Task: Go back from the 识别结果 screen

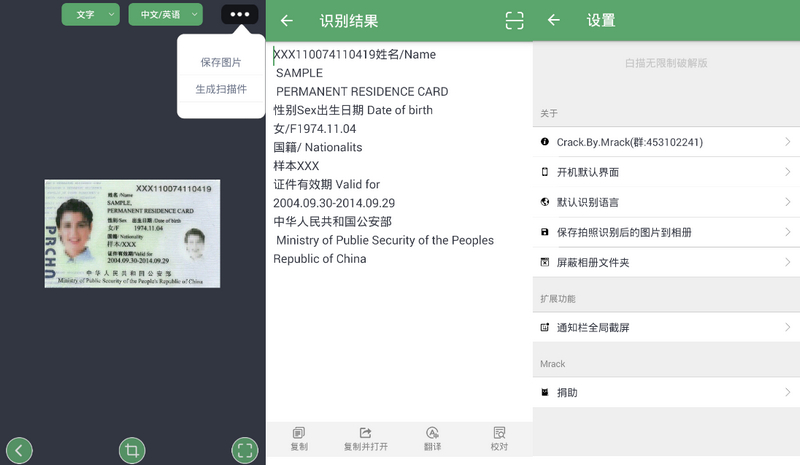Action: 287,20
